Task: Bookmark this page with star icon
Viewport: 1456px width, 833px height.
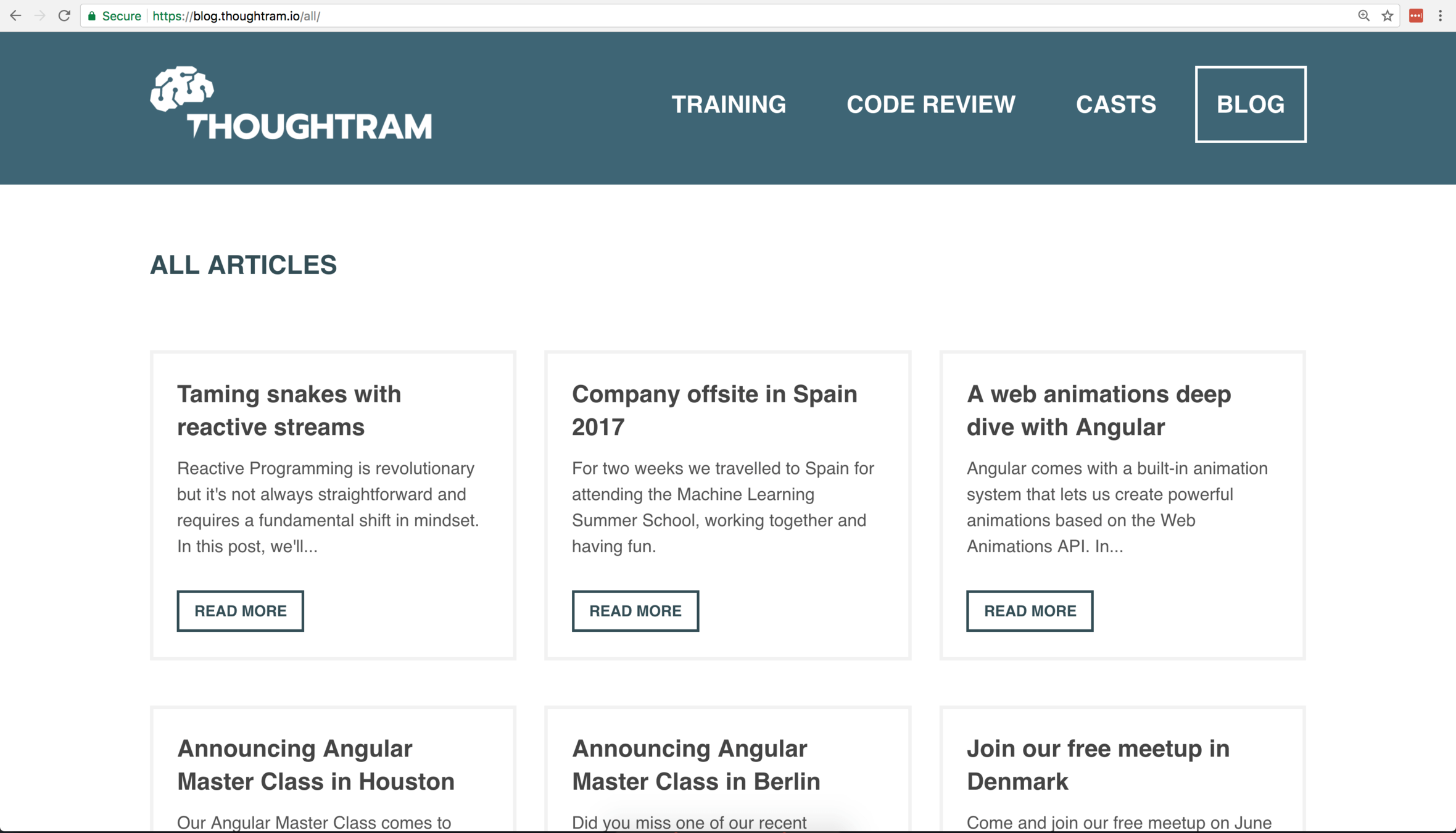Action: pos(1388,16)
